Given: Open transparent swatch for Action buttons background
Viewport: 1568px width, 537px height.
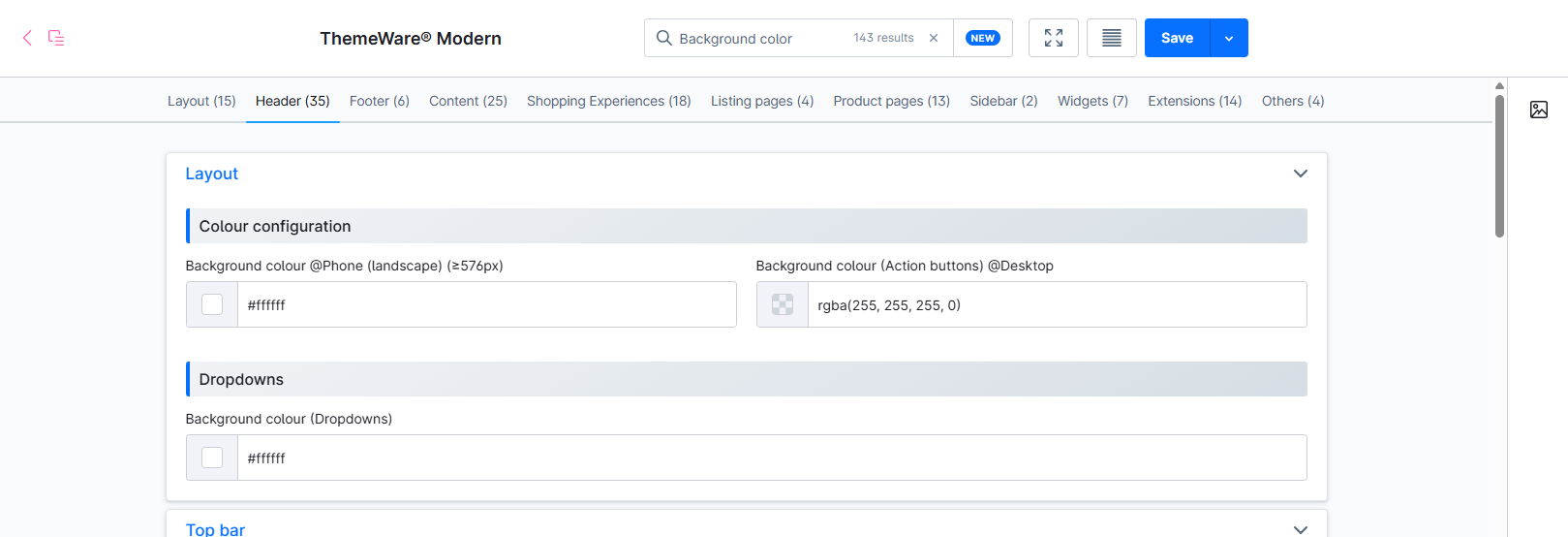Looking at the screenshot, I should tap(783, 304).
